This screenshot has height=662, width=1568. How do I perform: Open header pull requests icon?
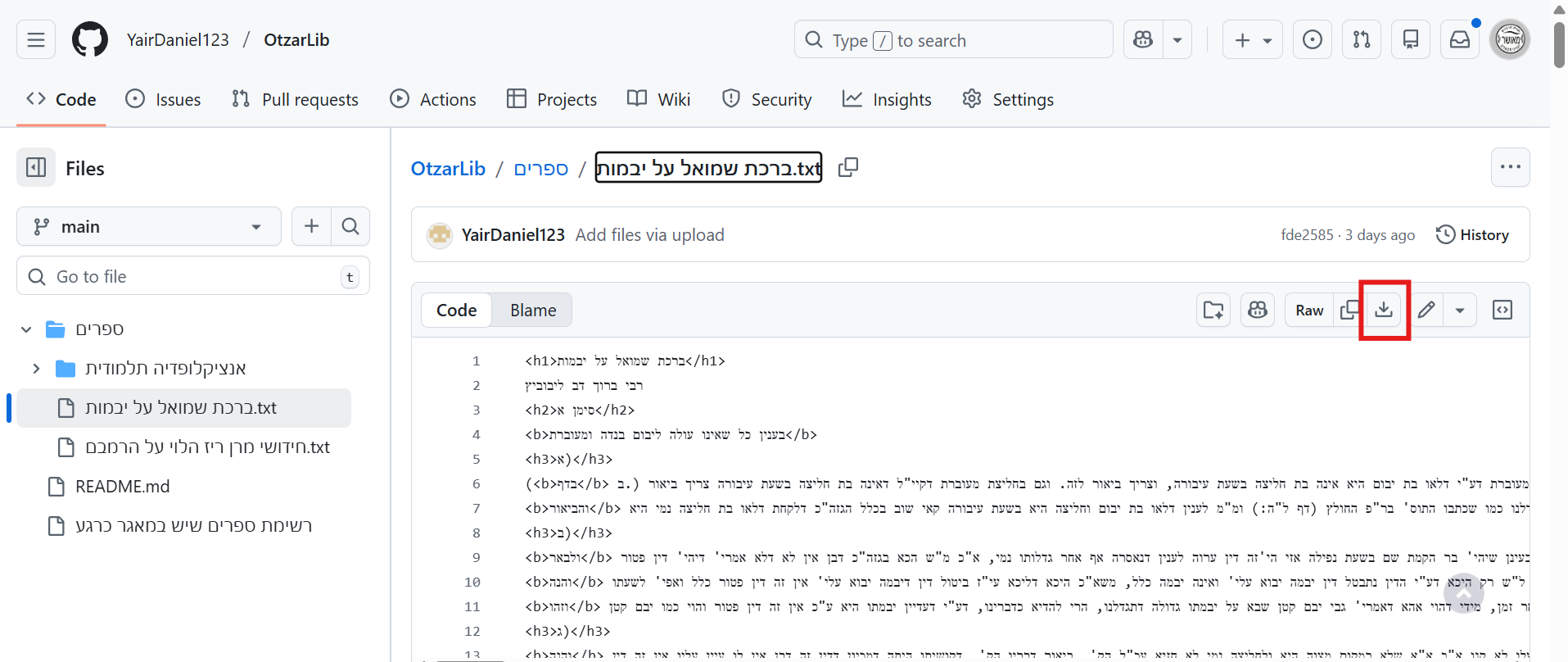[x=1362, y=39]
